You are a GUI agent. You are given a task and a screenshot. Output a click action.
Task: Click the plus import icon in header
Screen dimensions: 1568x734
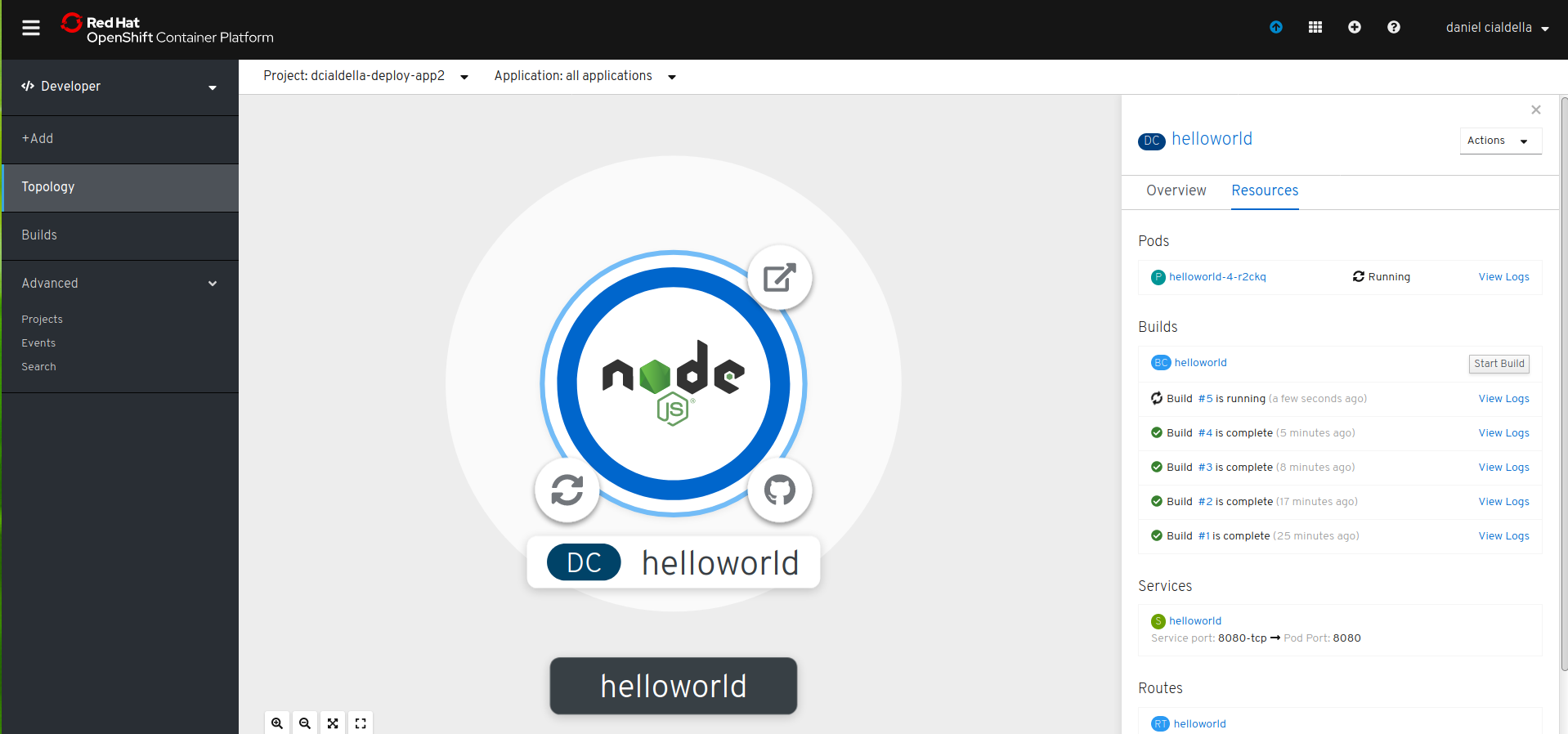click(1354, 28)
